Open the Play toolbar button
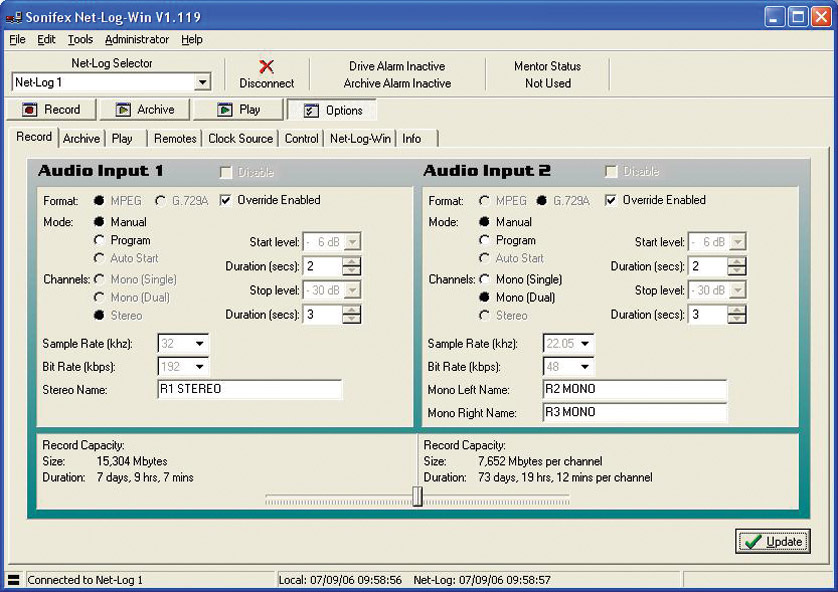Viewport: 838px width, 592px height. pyautogui.click(x=237, y=110)
